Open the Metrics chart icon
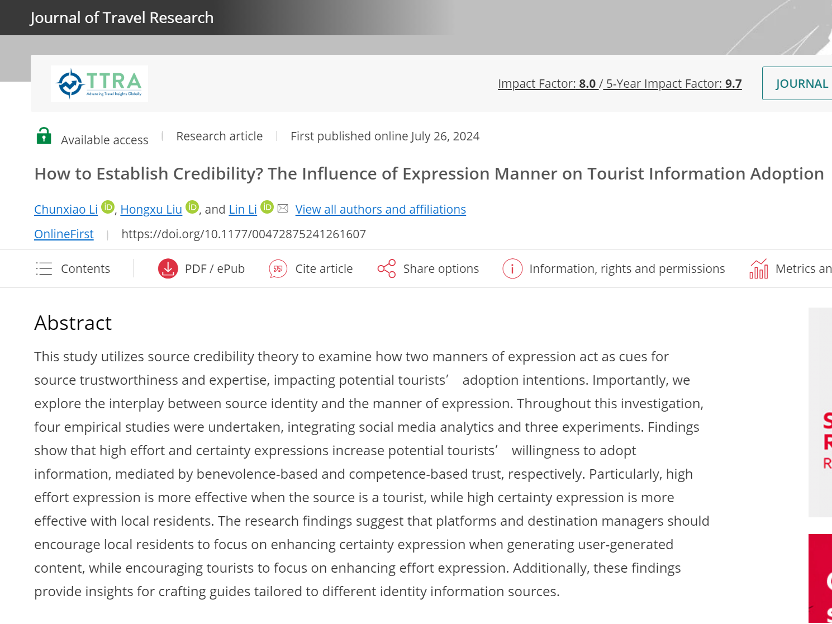Screen dimensions: 832x624 click(758, 268)
